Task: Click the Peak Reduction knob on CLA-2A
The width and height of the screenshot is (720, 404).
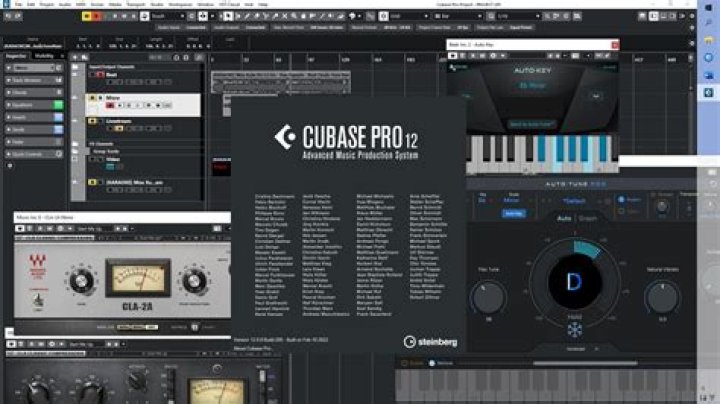Action: (194, 281)
